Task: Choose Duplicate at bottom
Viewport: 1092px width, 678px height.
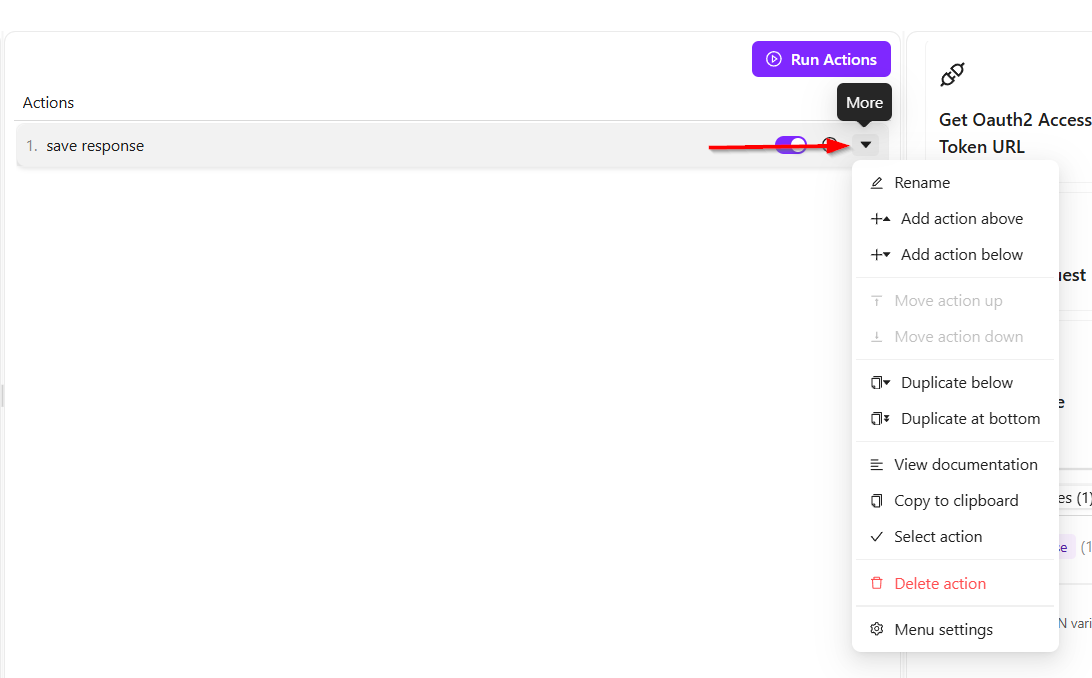Action: tap(970, 419)
